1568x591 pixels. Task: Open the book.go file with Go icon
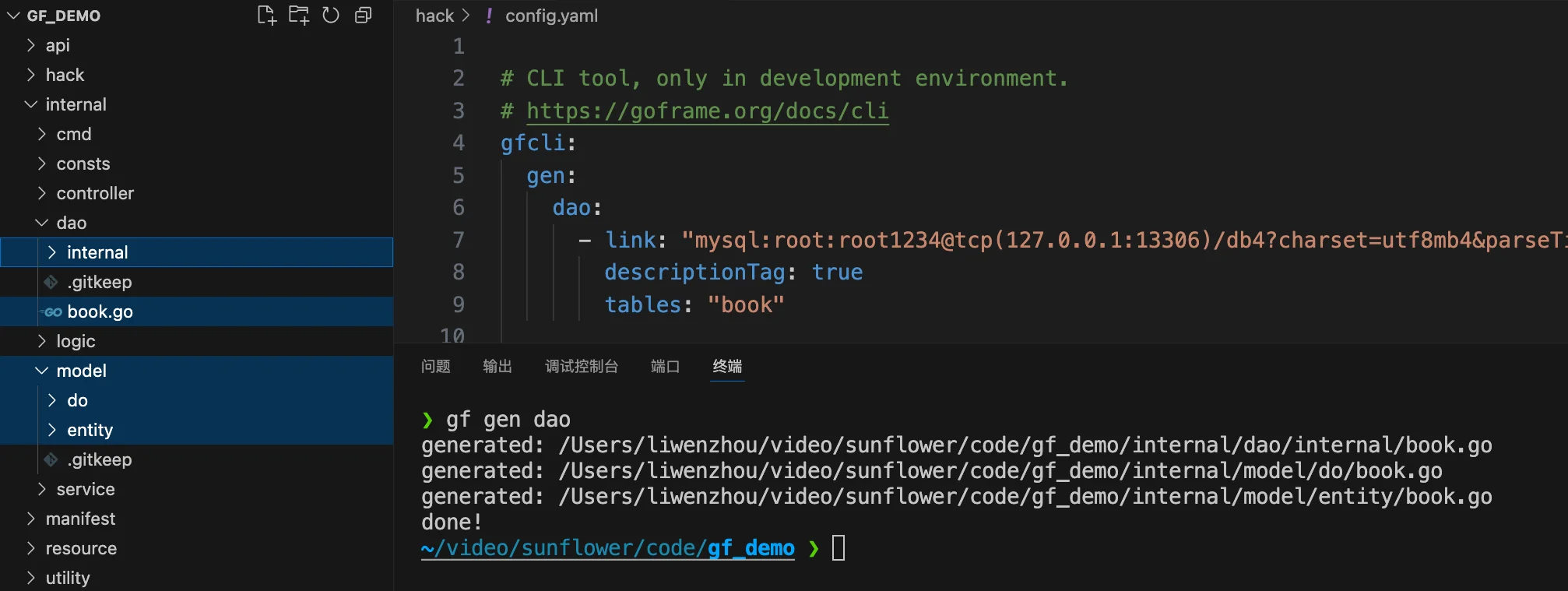pyautogui.click(x=100, y=311)
